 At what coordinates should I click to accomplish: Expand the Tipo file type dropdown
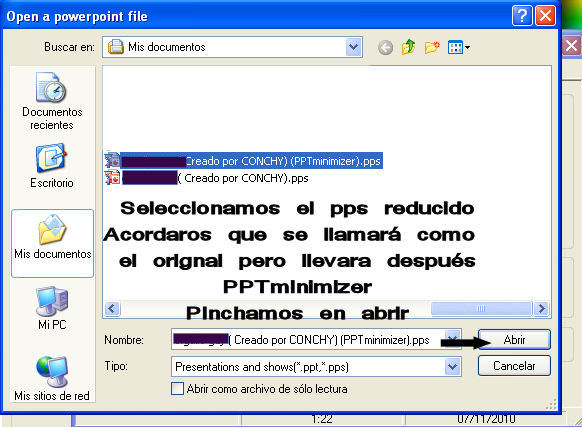pos(452,366)
